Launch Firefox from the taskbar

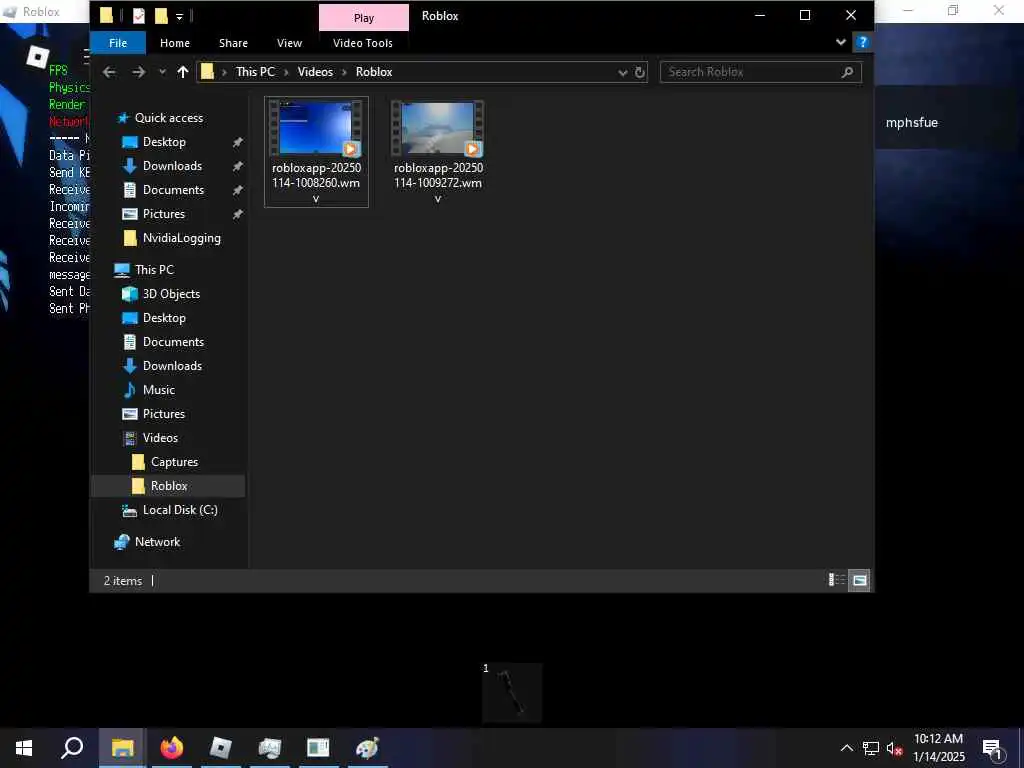coord(172,748)
